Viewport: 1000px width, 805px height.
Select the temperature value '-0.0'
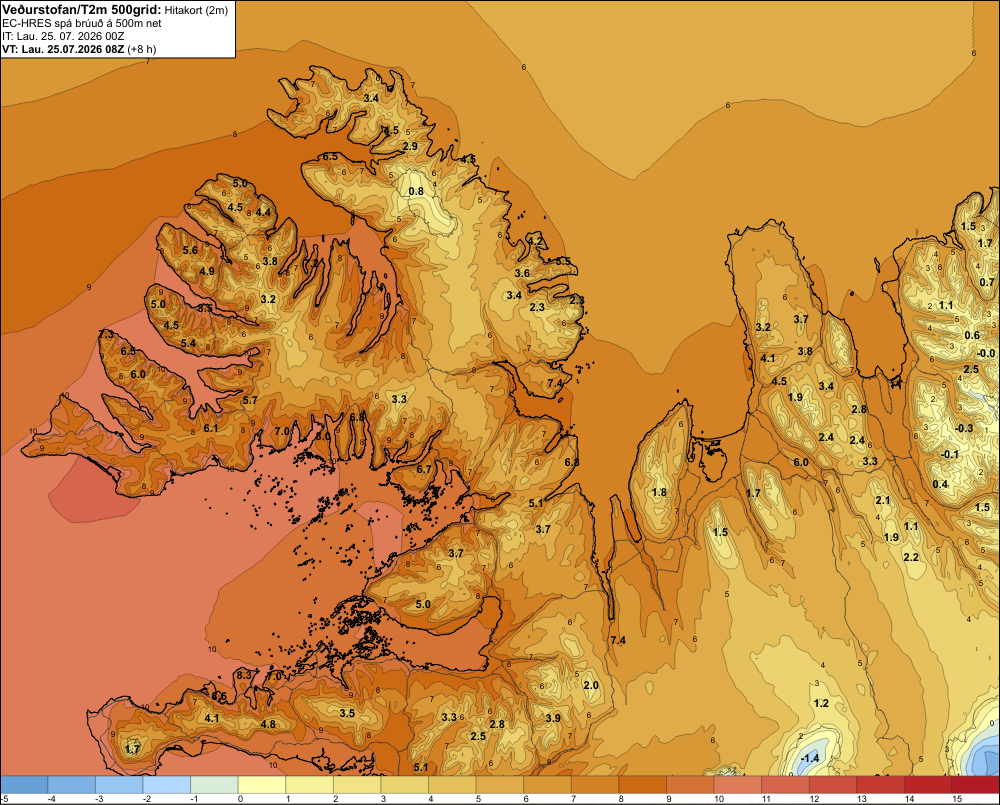(986, 353)
